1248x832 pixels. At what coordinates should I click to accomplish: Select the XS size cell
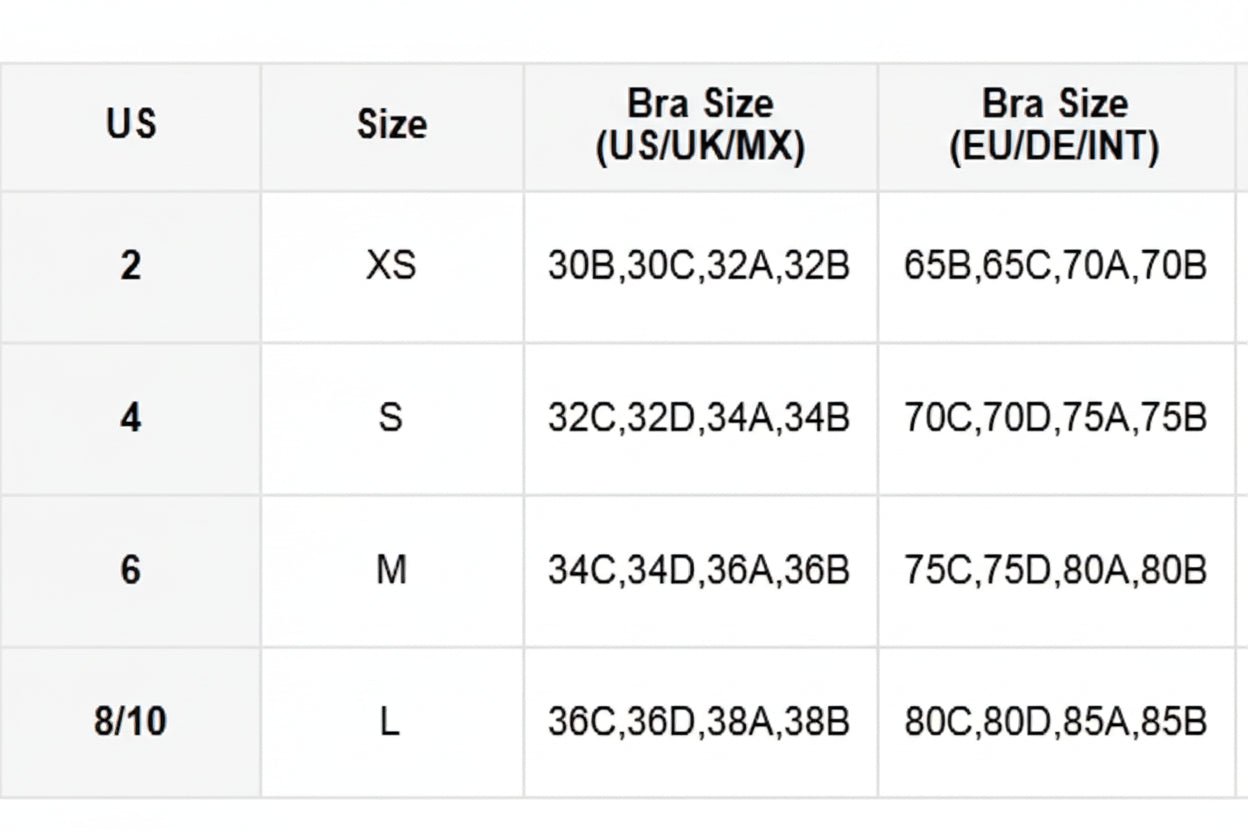391,266
